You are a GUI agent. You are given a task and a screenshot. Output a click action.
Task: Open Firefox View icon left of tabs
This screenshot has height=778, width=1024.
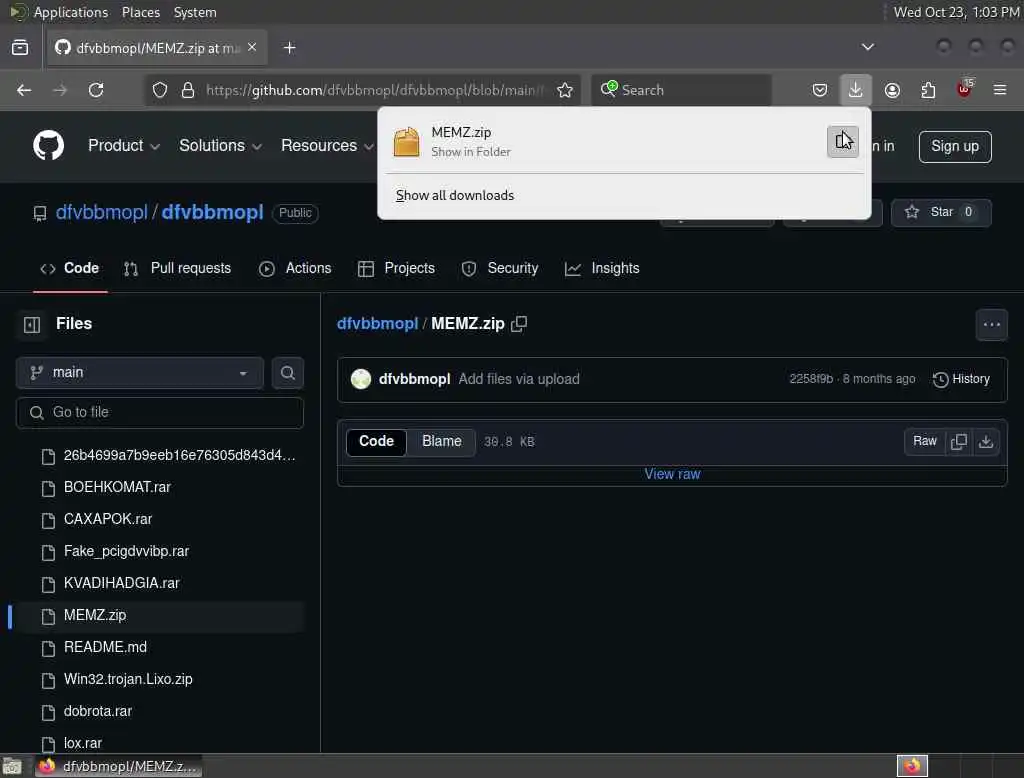coord(20,48)
